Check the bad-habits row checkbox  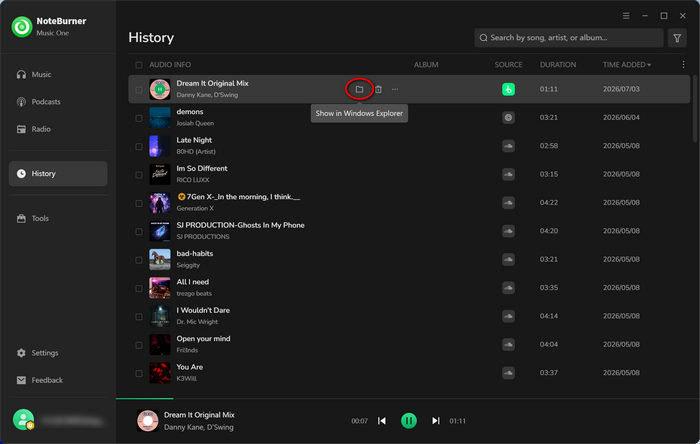pos(139,260)
